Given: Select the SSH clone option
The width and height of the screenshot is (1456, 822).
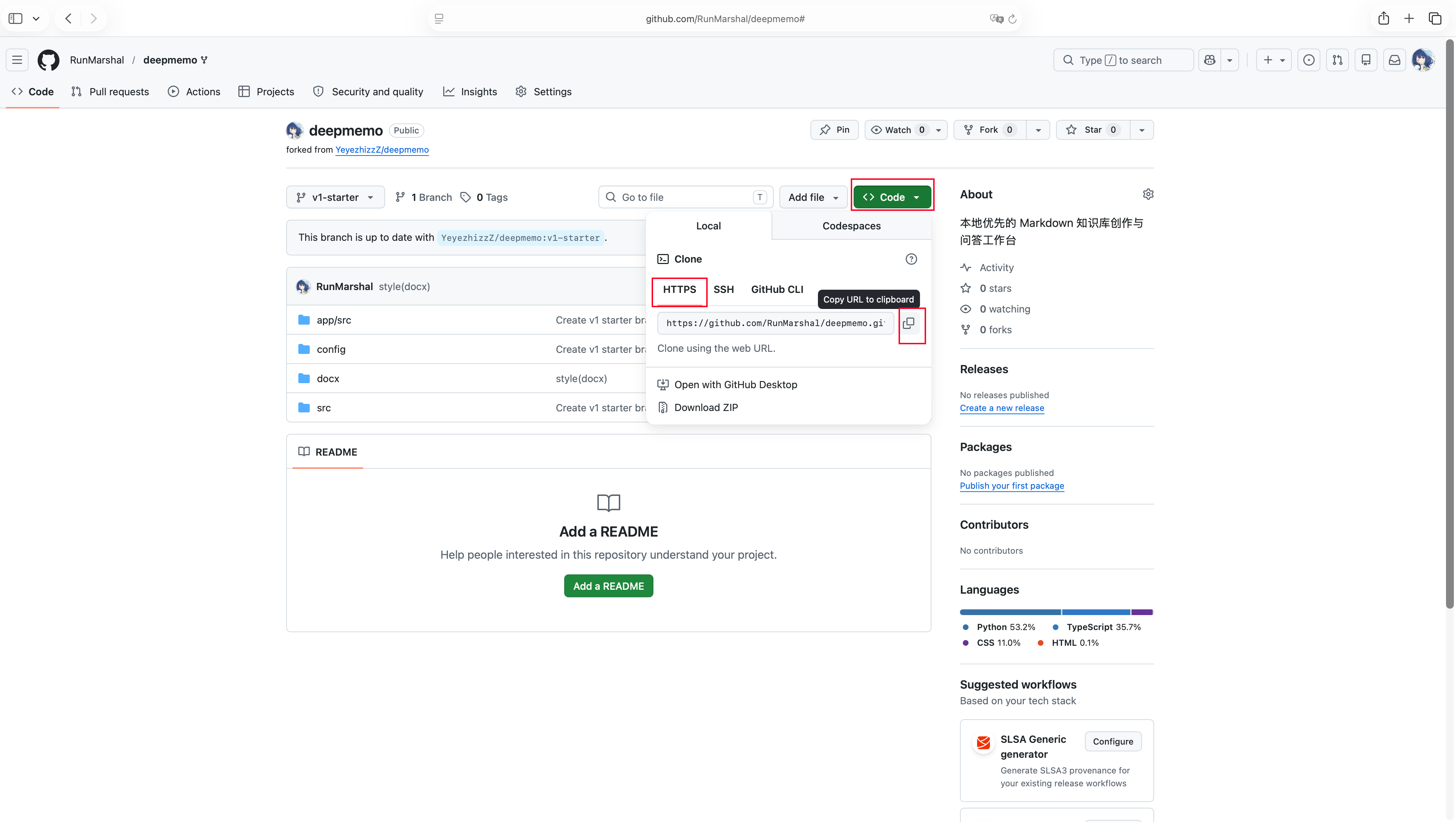Looking at the screenshot, I should [x=723, y=289].
